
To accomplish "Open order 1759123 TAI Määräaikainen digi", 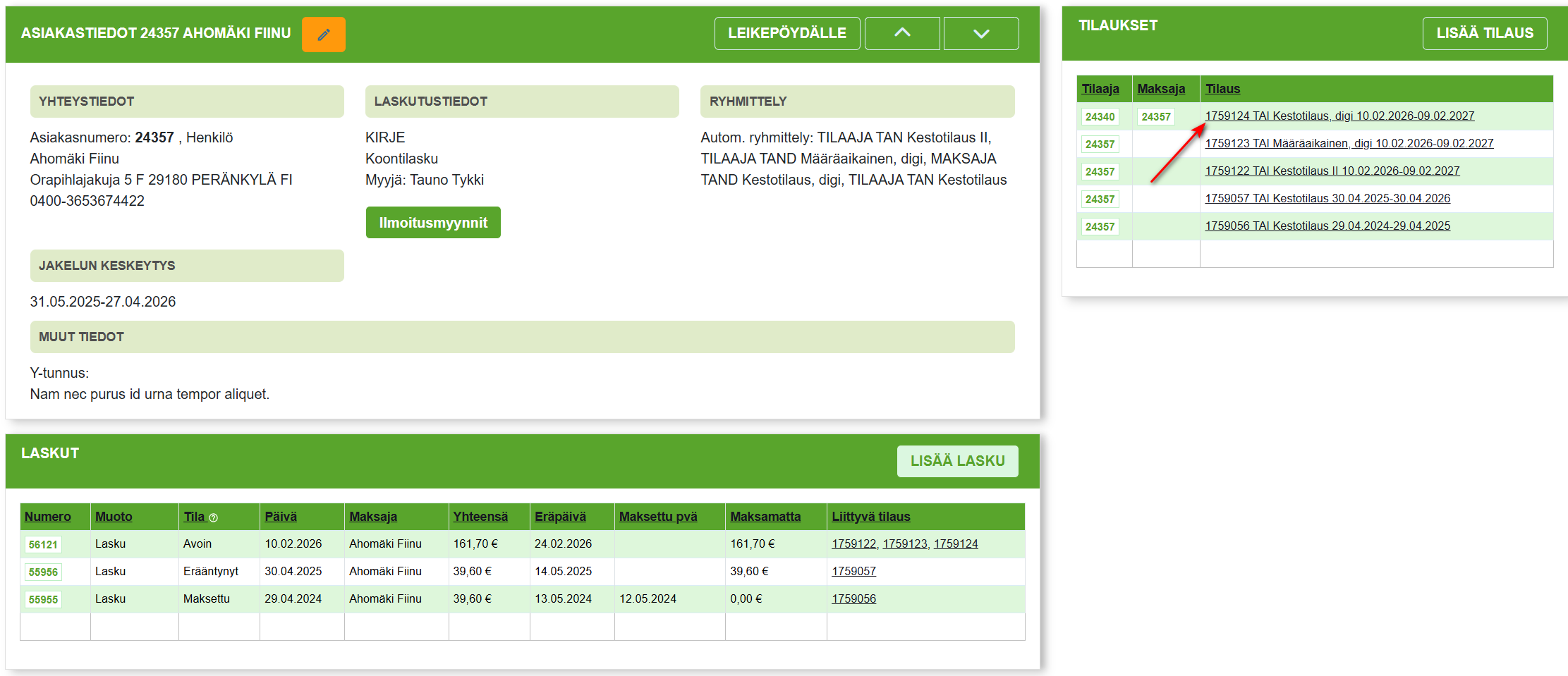I will pos(1349,144).
